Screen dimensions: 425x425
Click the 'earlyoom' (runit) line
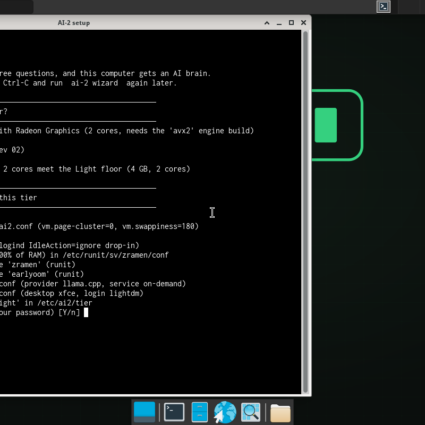[x=42, y=274]
